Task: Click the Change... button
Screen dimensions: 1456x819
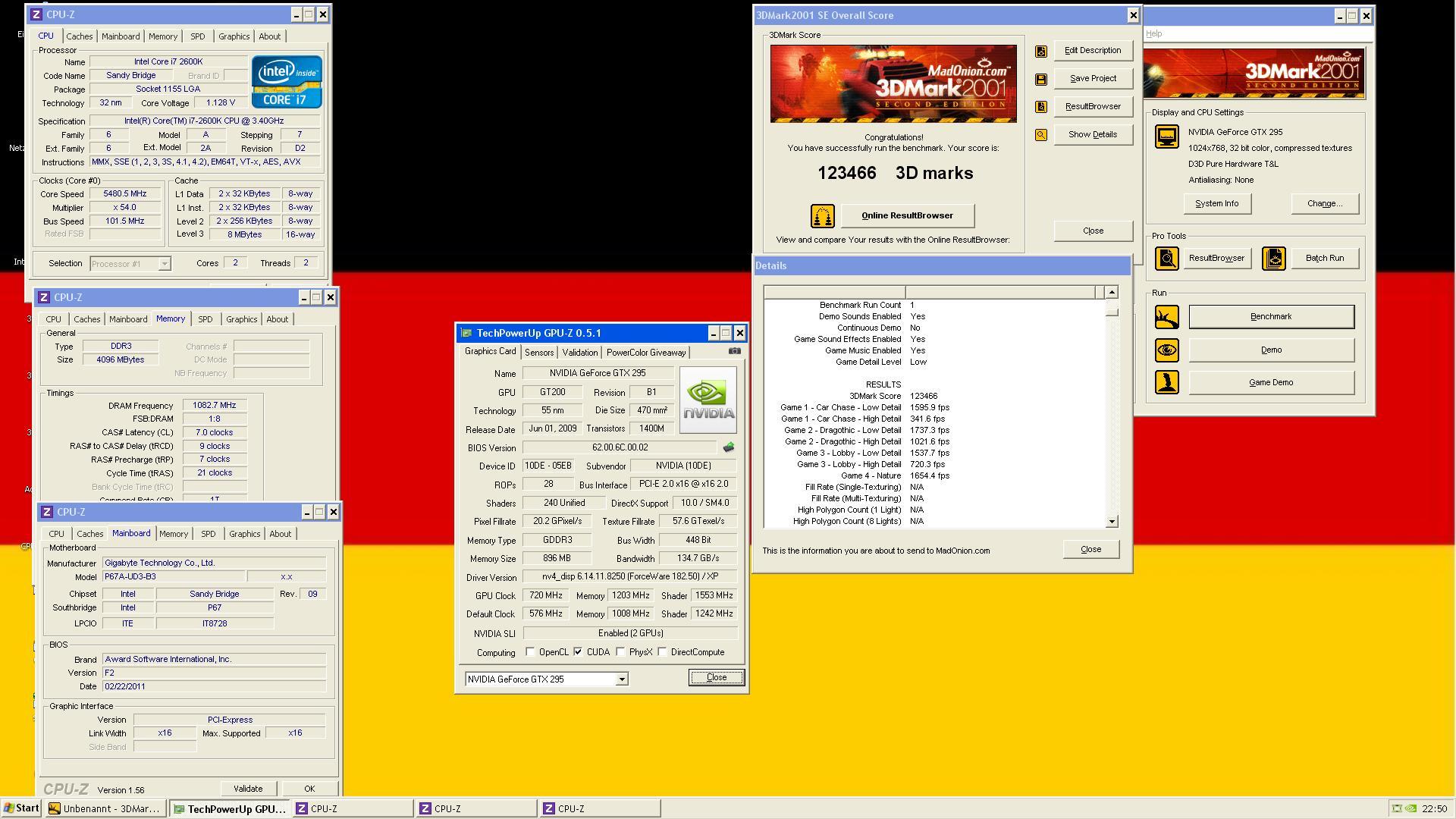Action: coord(1324,204)
